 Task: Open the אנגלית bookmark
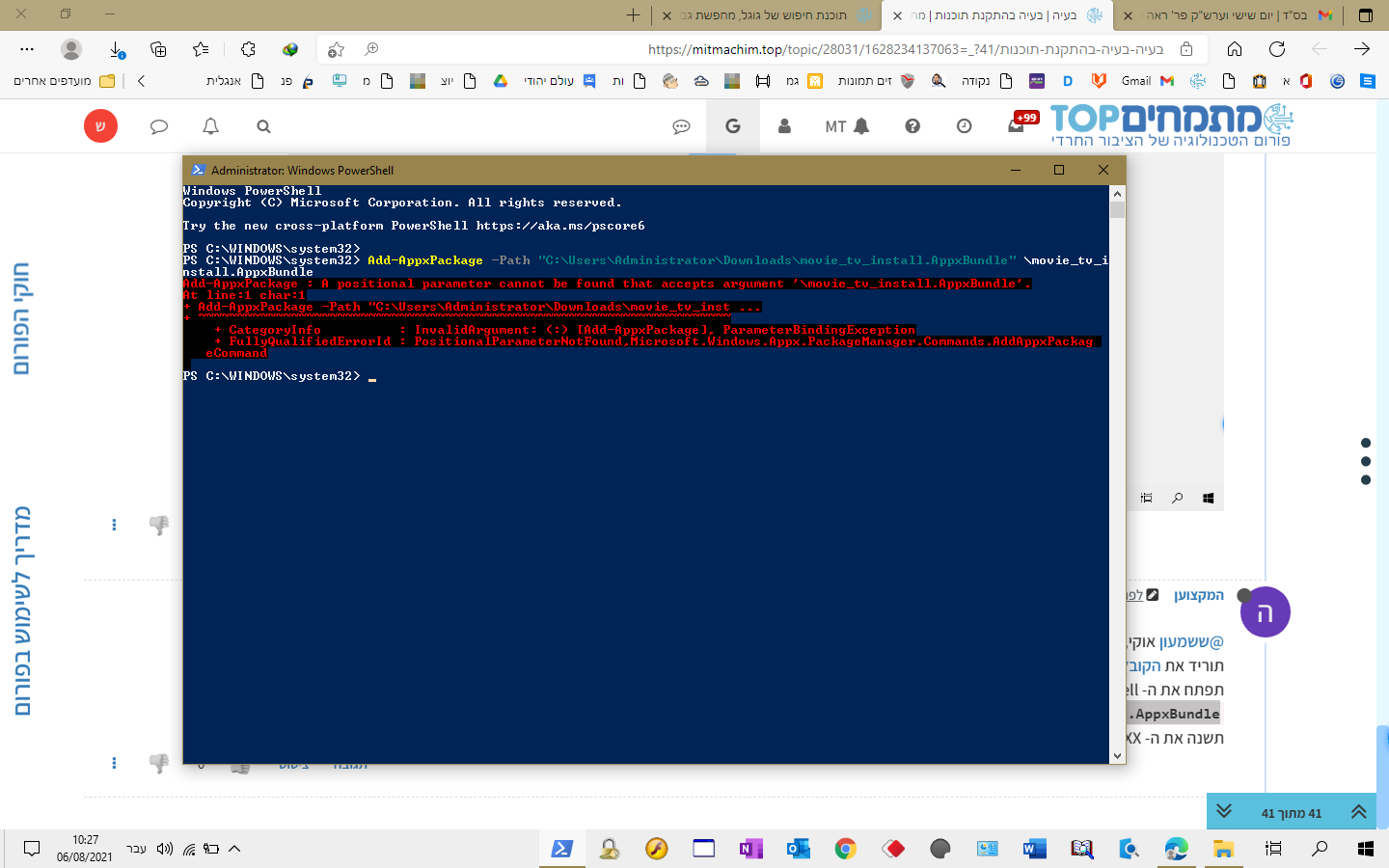(x=234, y=81)
